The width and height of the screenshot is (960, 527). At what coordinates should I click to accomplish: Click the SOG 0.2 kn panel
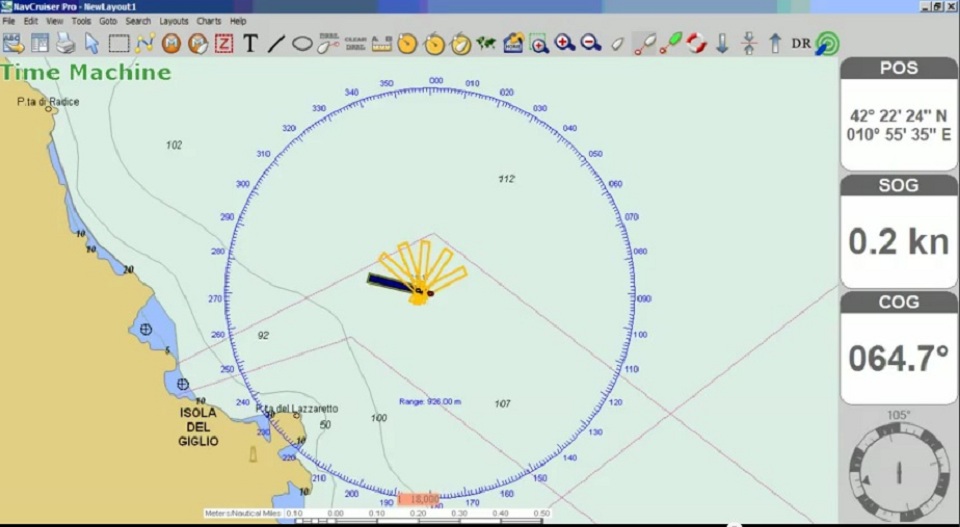[x=898, y=232]
